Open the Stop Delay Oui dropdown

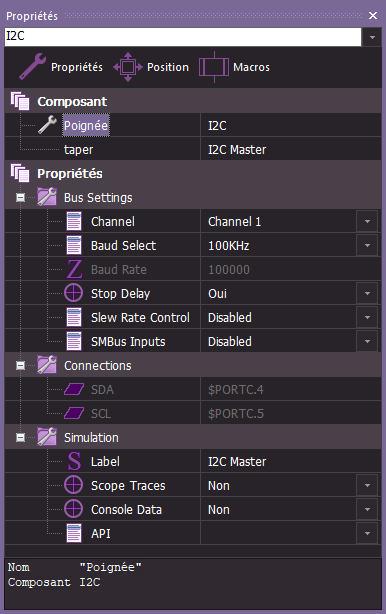point(367,293)
